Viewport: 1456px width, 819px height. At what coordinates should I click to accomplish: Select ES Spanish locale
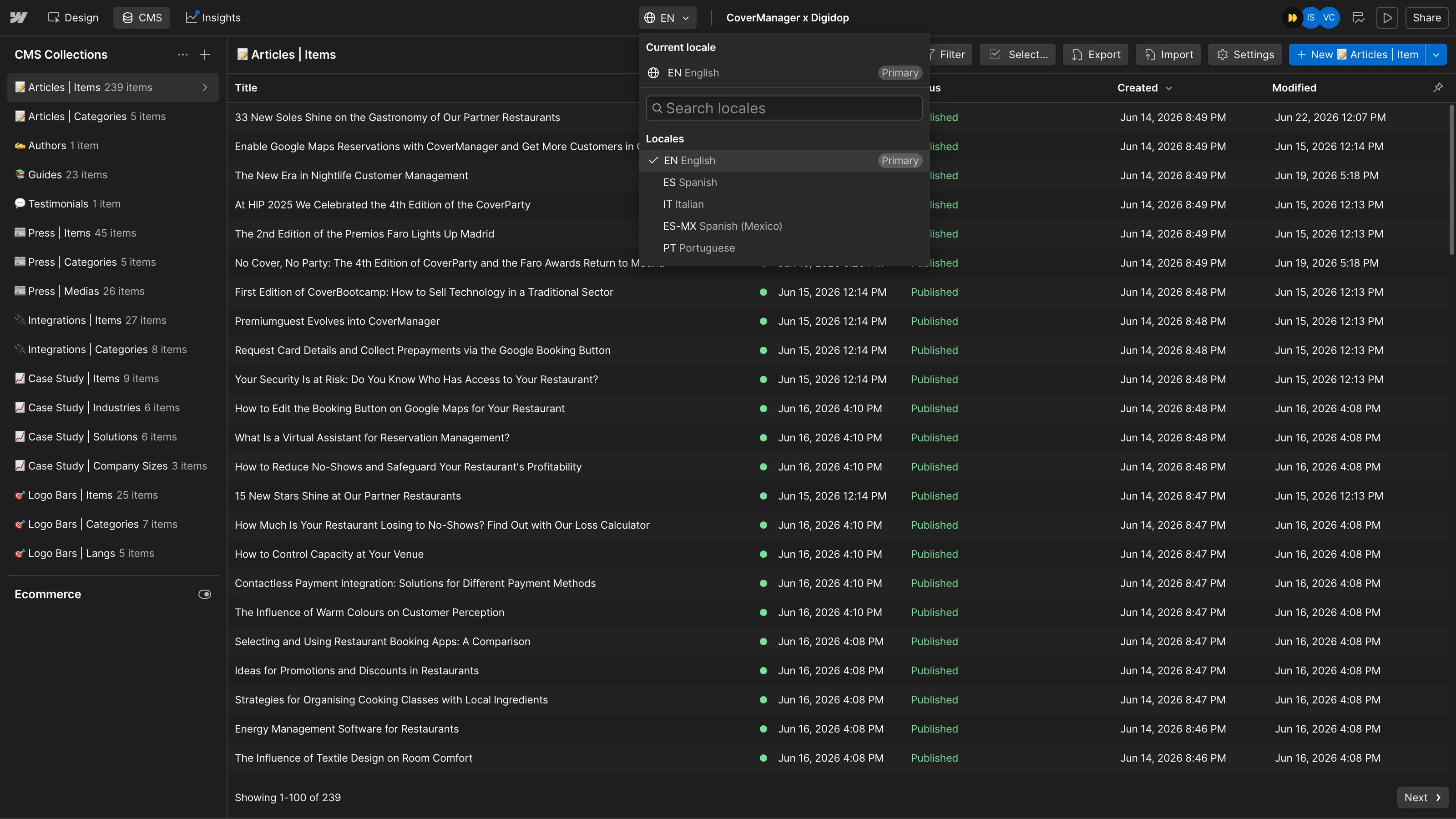coord(784,182)
